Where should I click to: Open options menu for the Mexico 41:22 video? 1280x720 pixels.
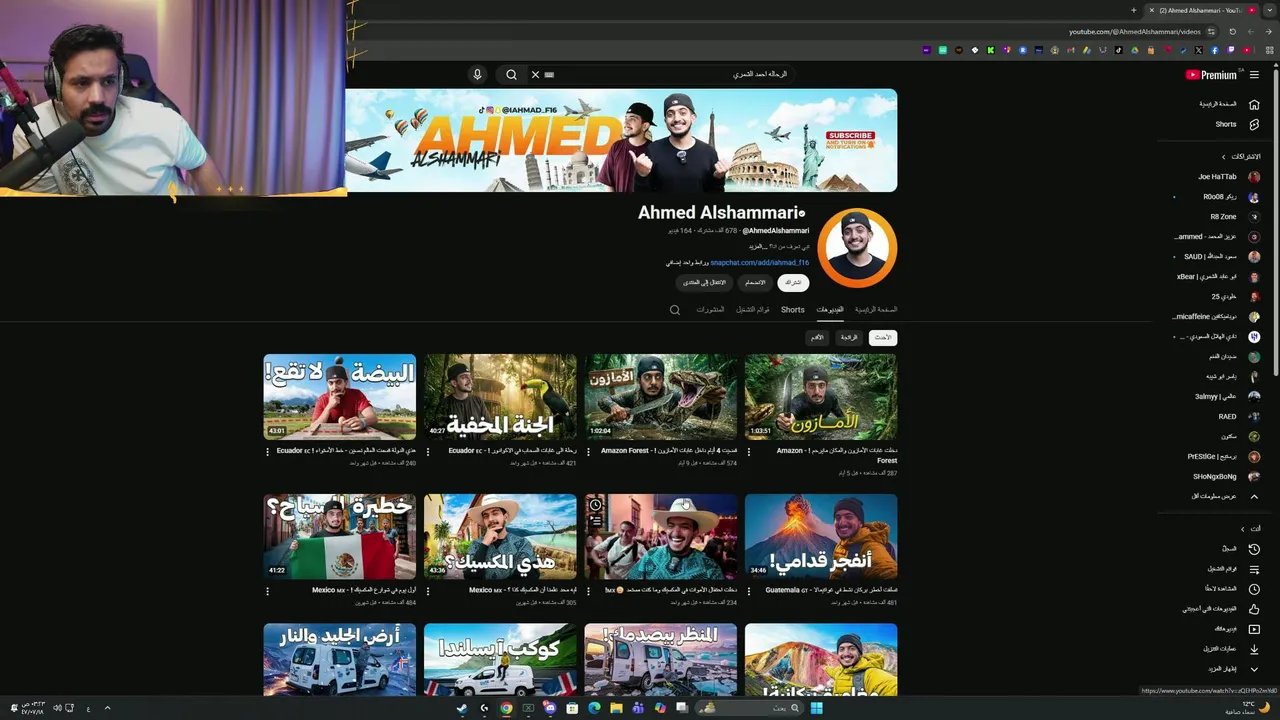pos(267,591)
